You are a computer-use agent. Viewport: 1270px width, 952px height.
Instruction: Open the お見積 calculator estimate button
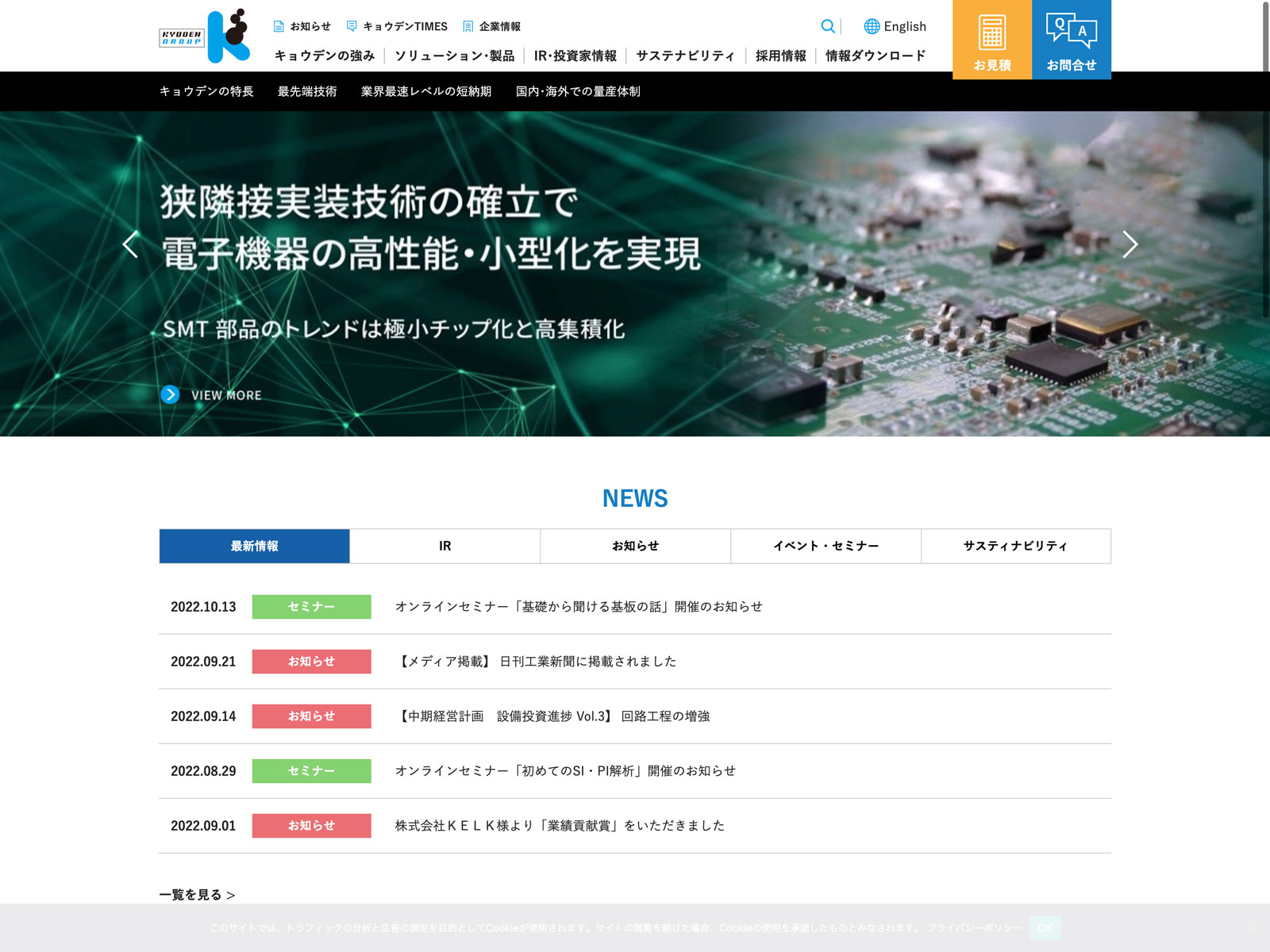991,40
